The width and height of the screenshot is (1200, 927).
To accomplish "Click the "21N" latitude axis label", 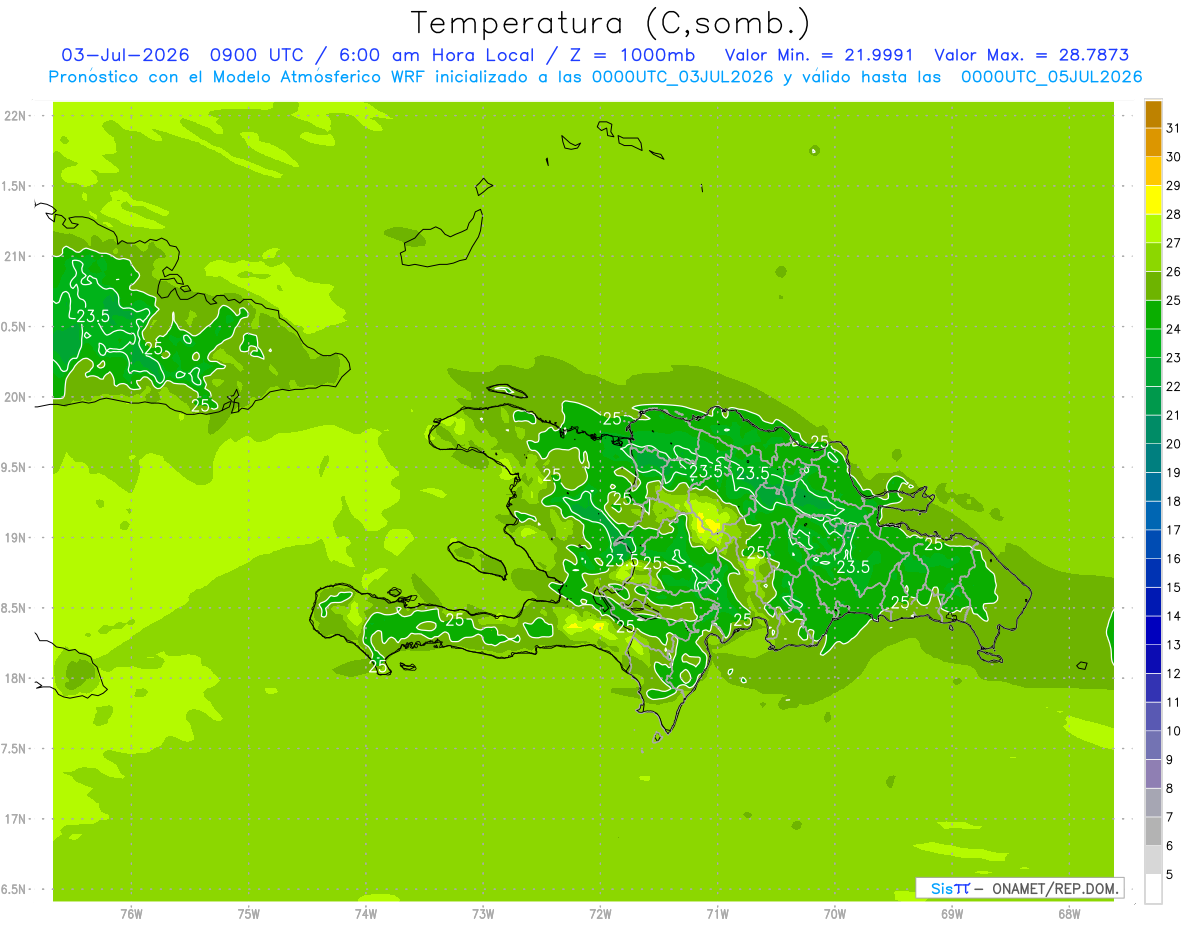I will 16,256.
